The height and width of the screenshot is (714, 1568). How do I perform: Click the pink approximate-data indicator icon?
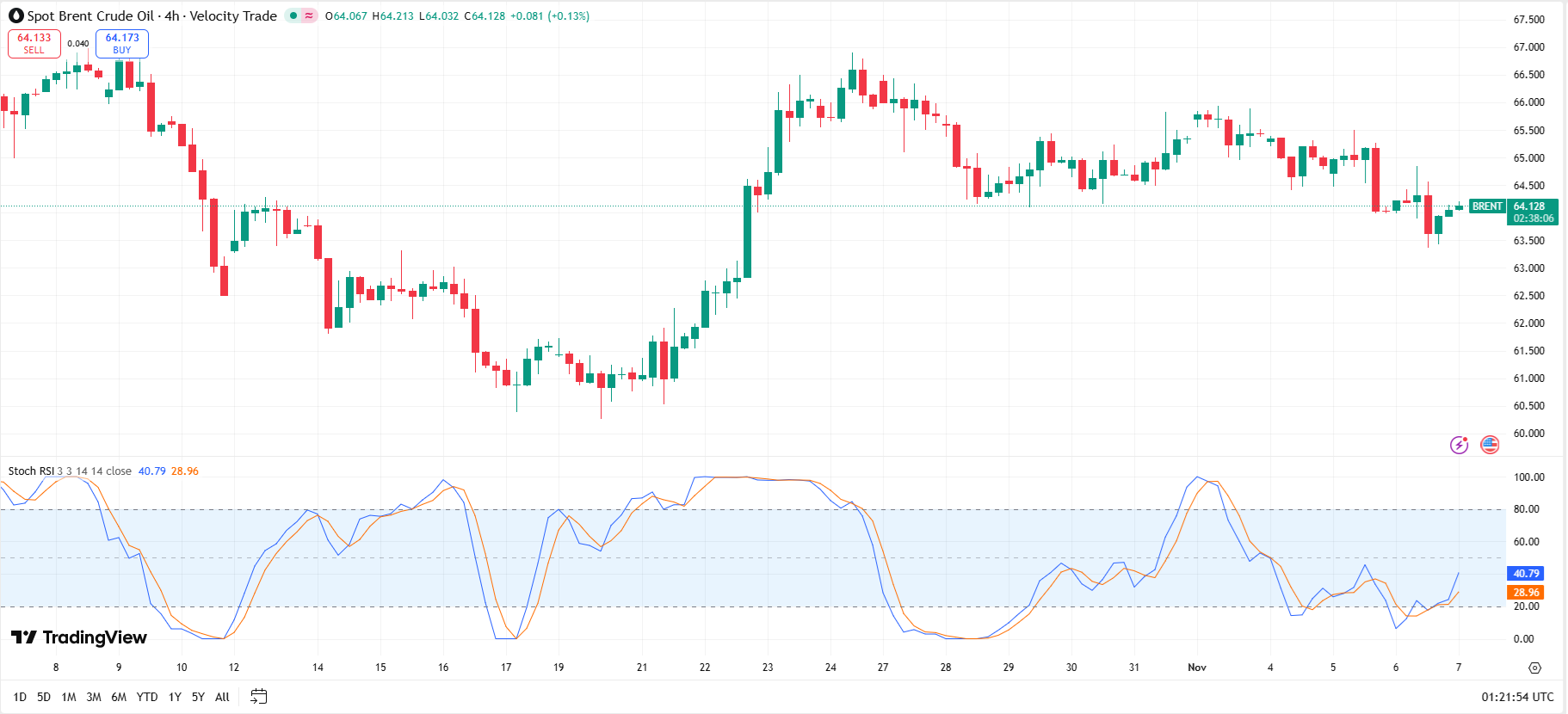pos(309,15)
